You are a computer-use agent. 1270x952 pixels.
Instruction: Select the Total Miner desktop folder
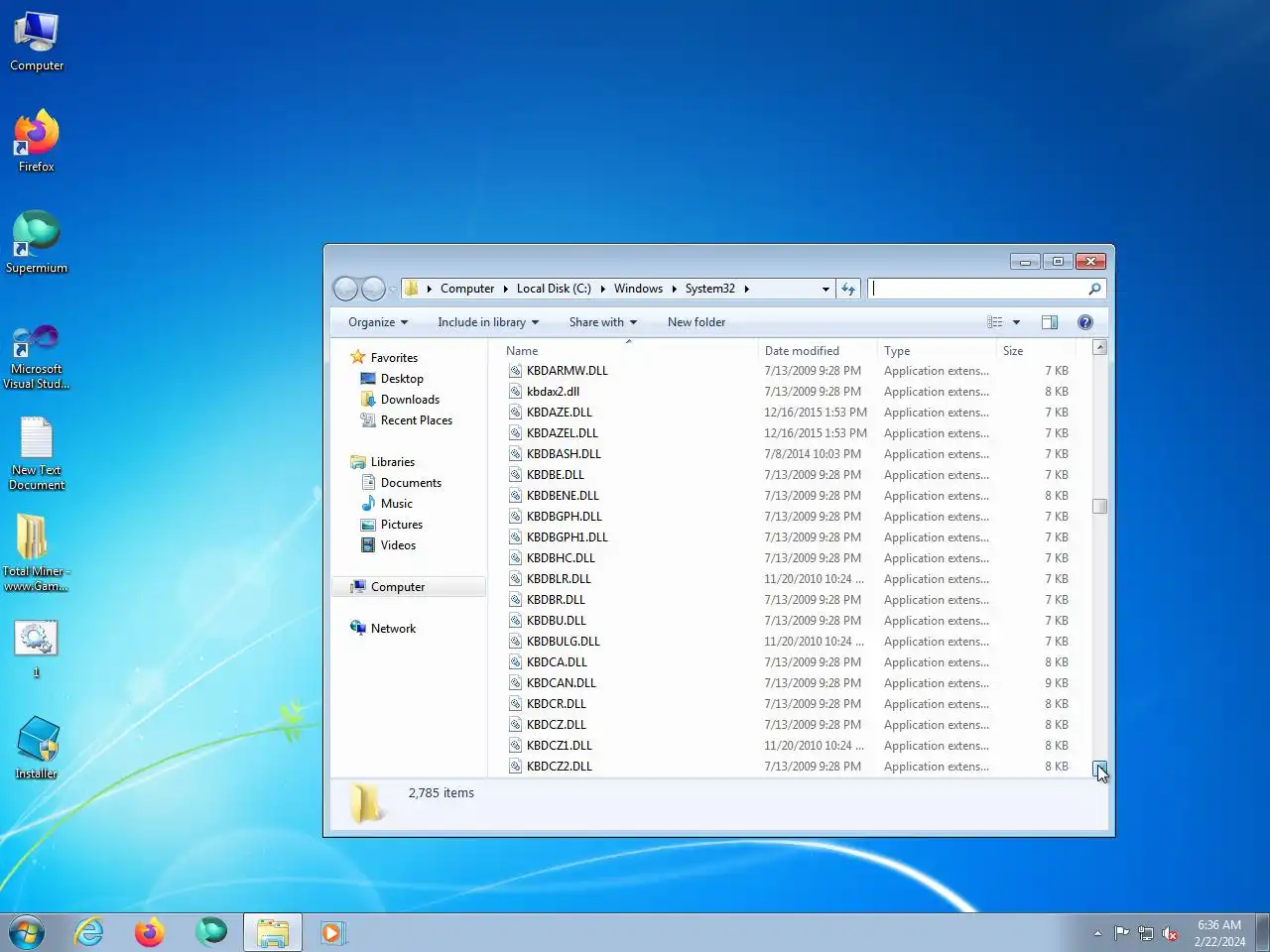point(36,553)
